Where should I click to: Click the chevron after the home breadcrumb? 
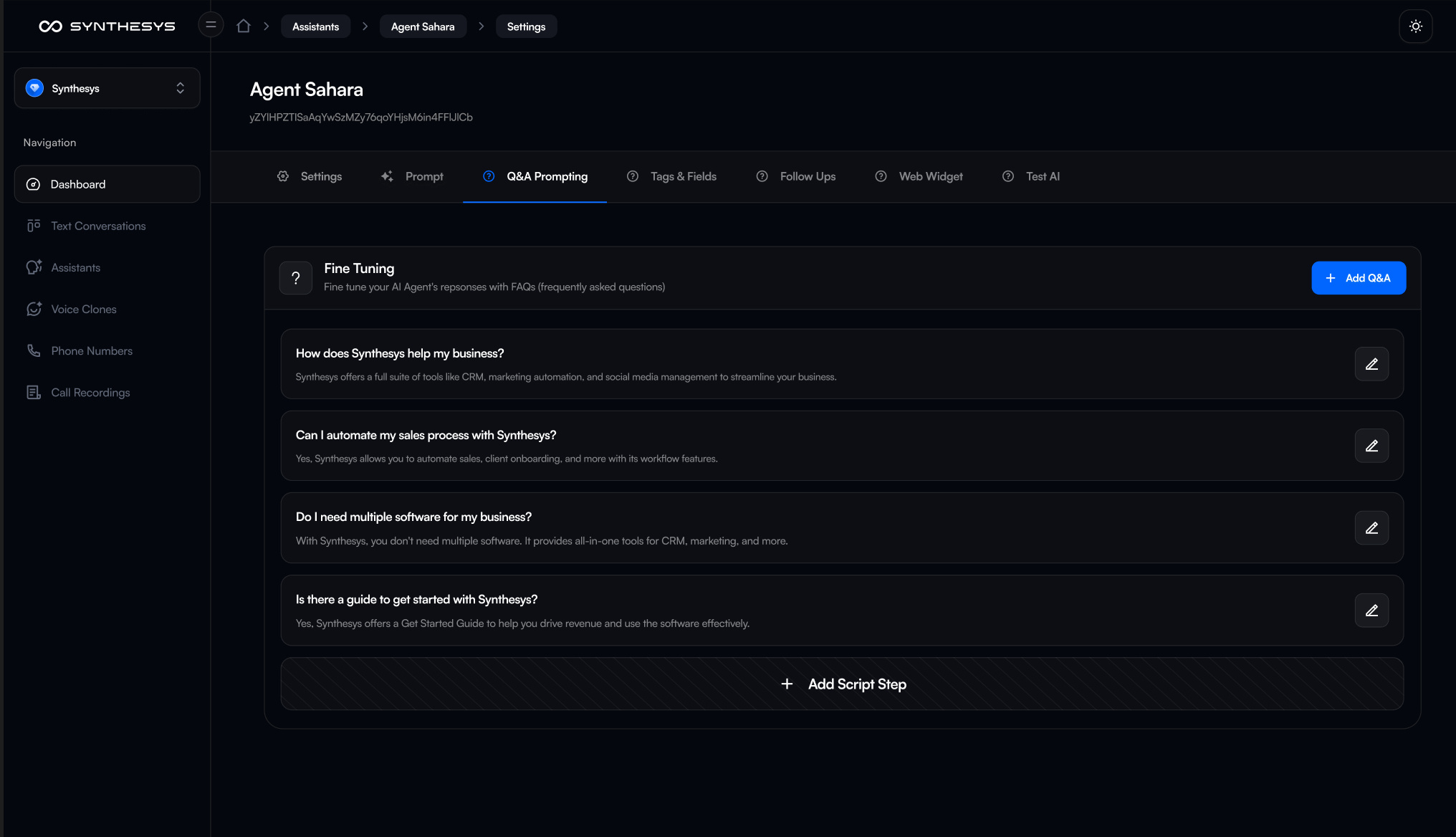[x=267, y=27]
